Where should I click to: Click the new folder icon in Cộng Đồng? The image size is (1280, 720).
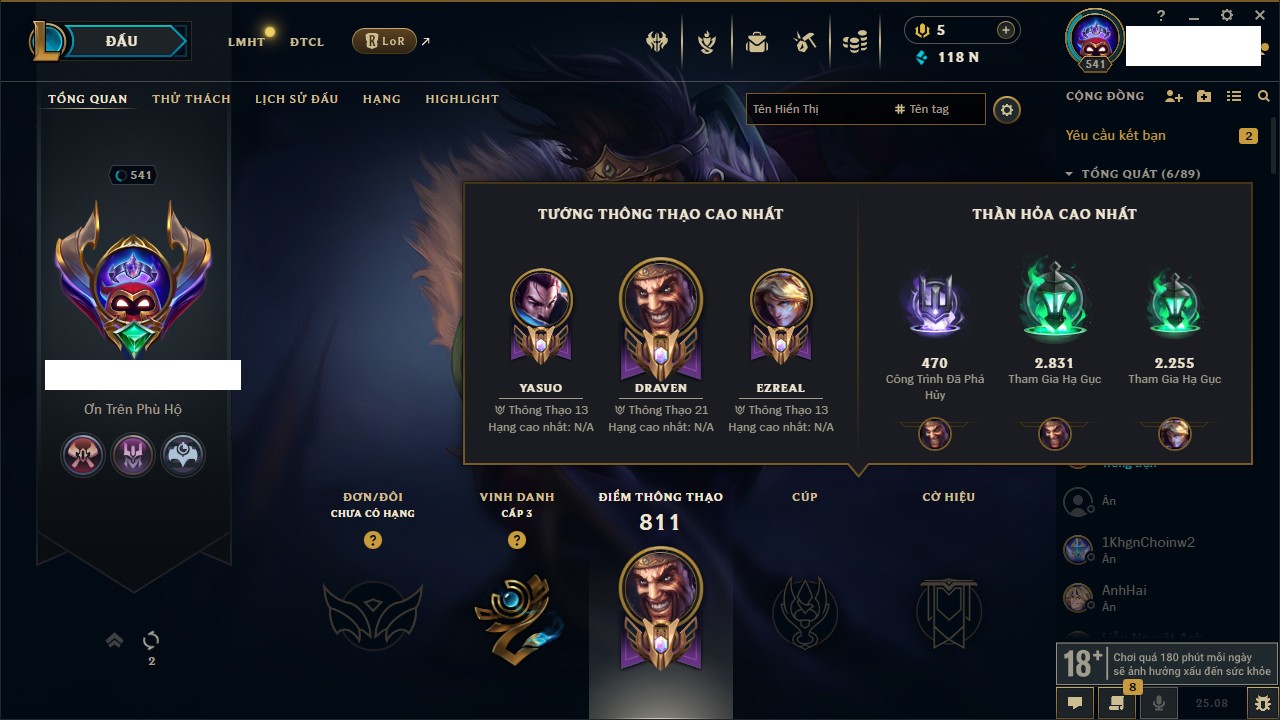pos(1204,97)
